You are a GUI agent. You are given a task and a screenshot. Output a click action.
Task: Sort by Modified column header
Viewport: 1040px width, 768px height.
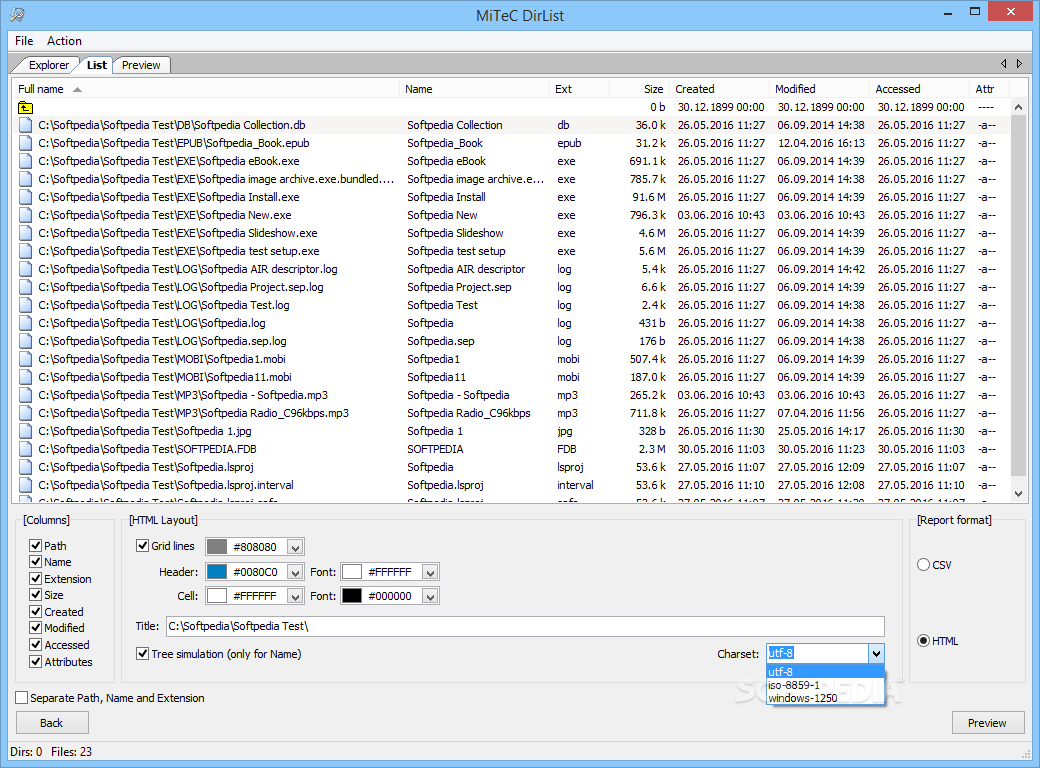pyautogui.click(x=819, y=89)
